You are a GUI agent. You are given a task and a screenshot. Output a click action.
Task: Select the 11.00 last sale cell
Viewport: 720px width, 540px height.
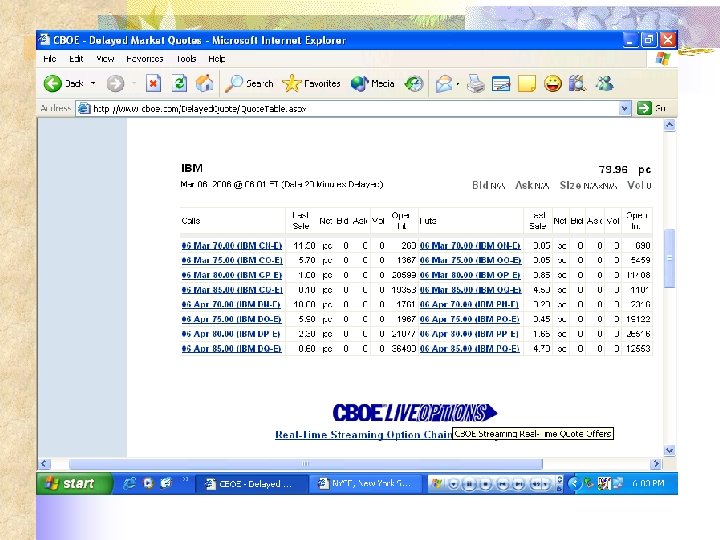coord(304,246)
